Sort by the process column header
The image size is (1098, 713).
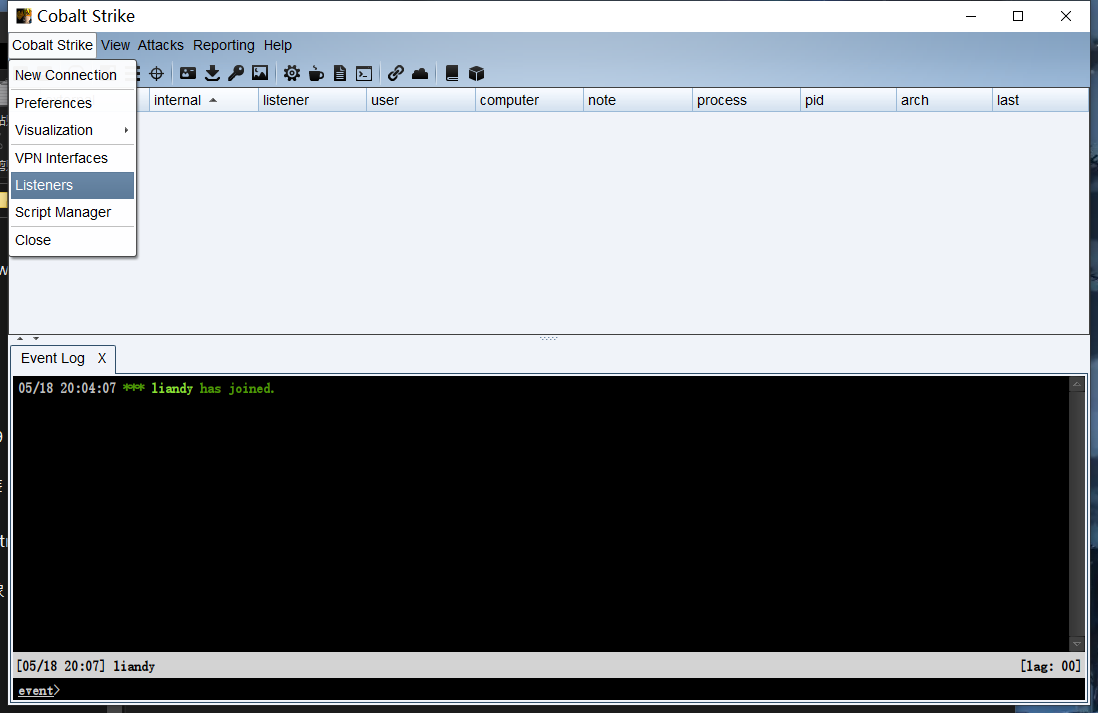click(x=746, y=100)
